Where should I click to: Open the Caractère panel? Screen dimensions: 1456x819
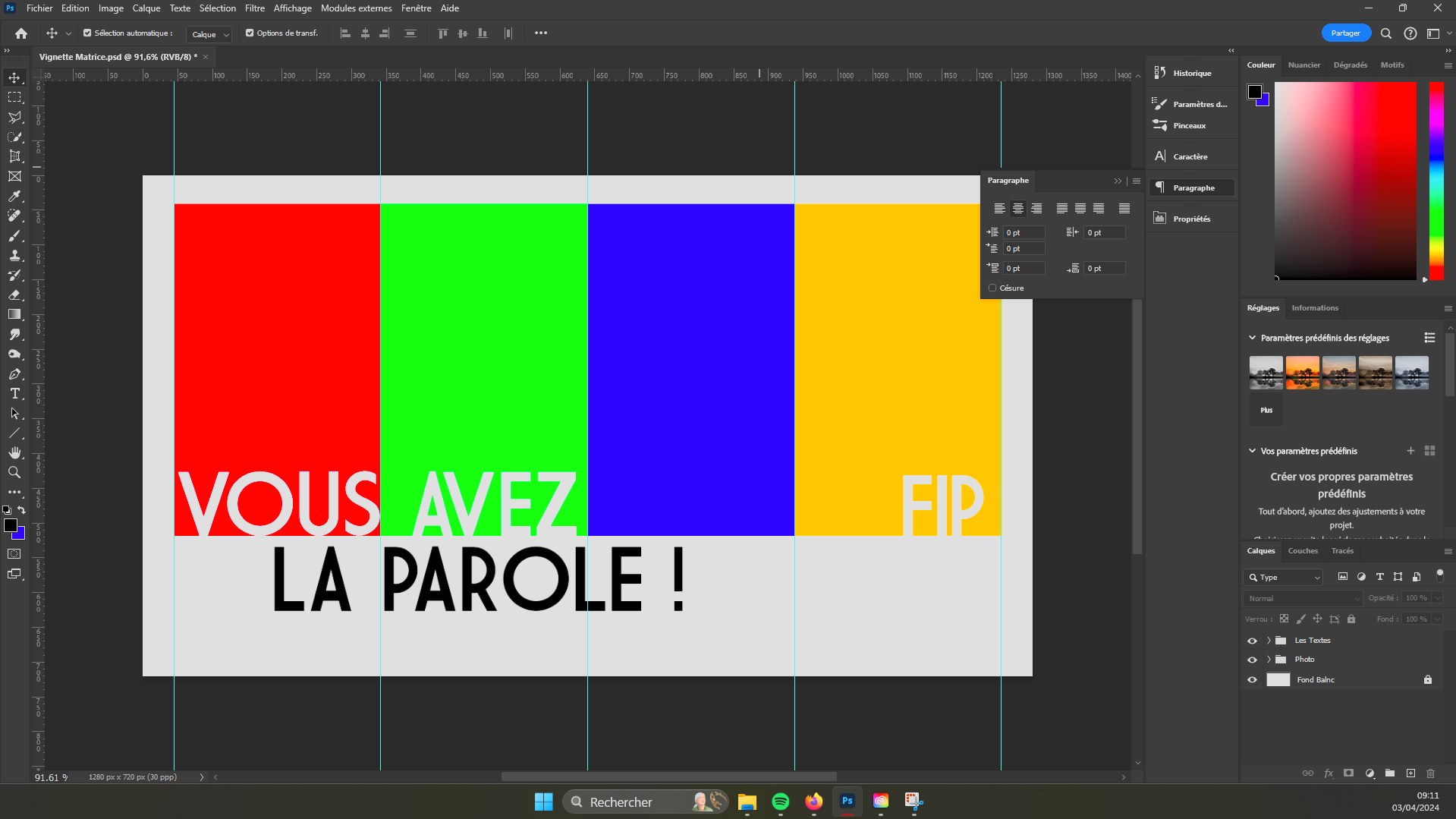point(1191,156)
